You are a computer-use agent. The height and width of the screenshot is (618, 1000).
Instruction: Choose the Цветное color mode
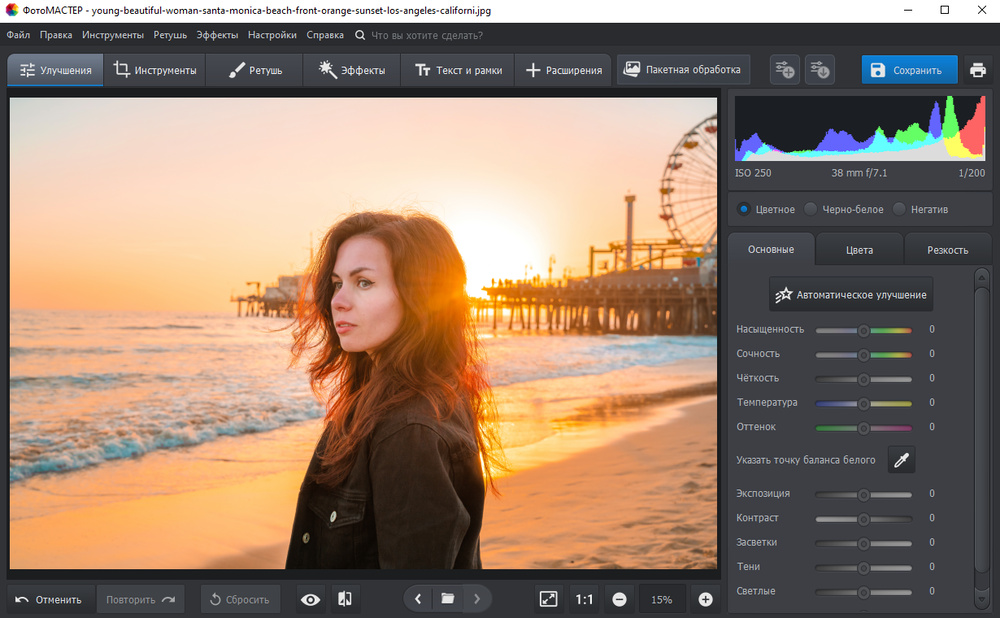click(x=743, y=209)
